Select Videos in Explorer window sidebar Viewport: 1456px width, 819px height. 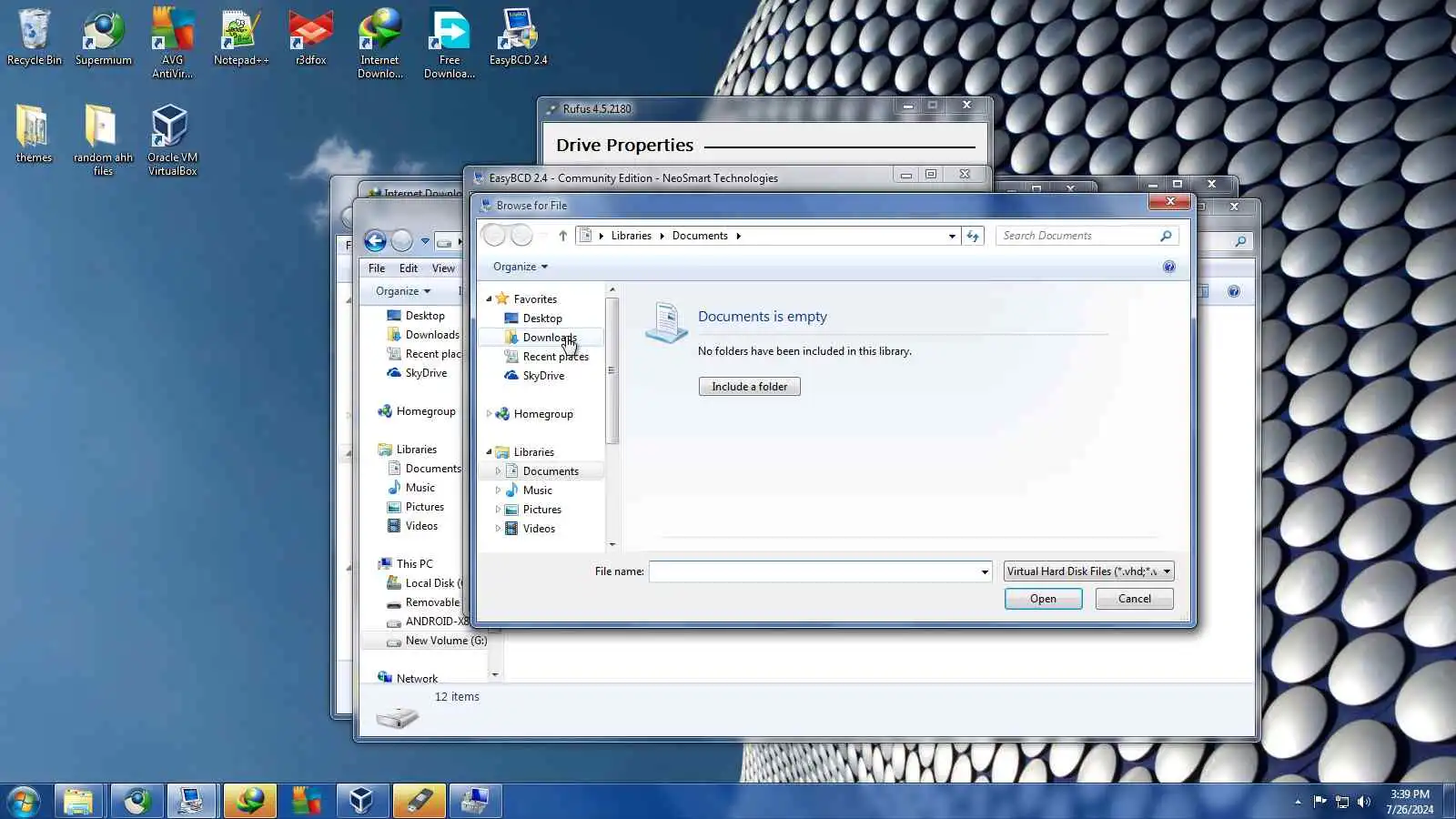click(421, 526)
